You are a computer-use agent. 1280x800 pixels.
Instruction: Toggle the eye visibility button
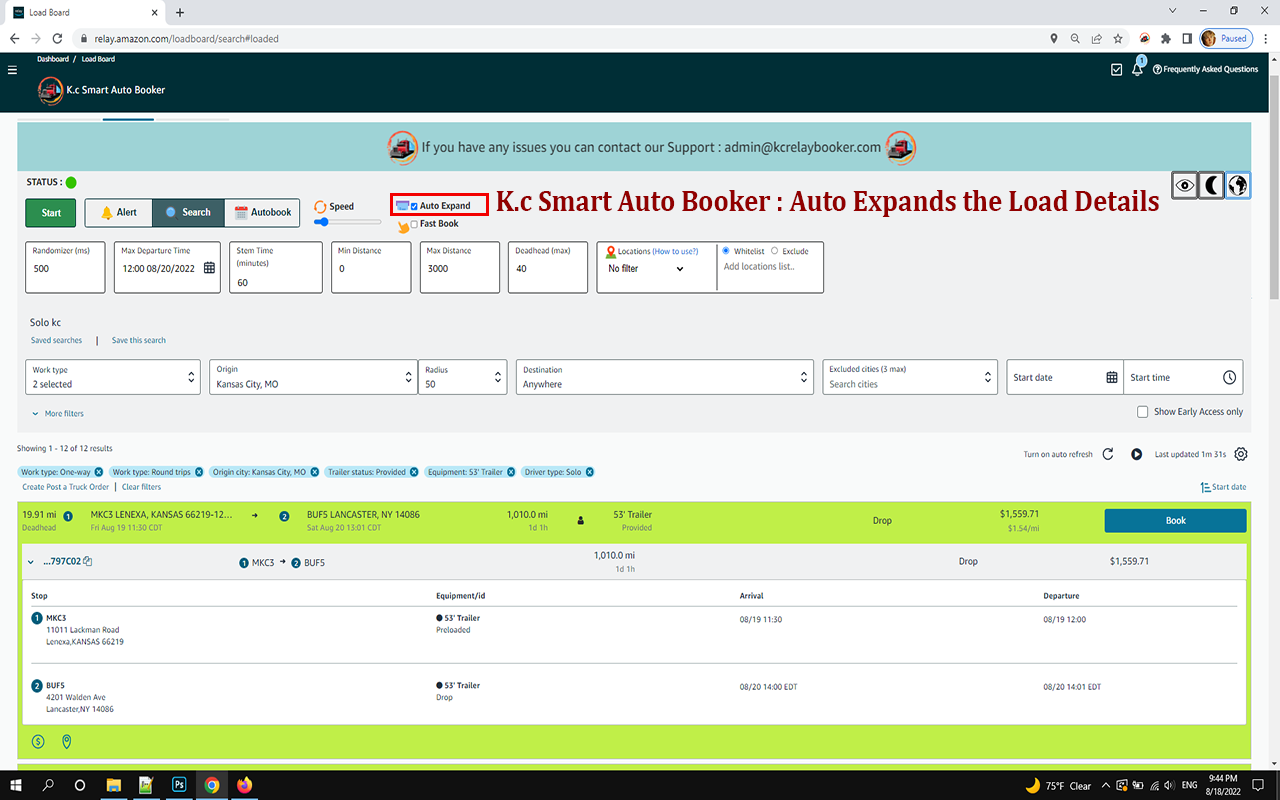[1185, 185]
